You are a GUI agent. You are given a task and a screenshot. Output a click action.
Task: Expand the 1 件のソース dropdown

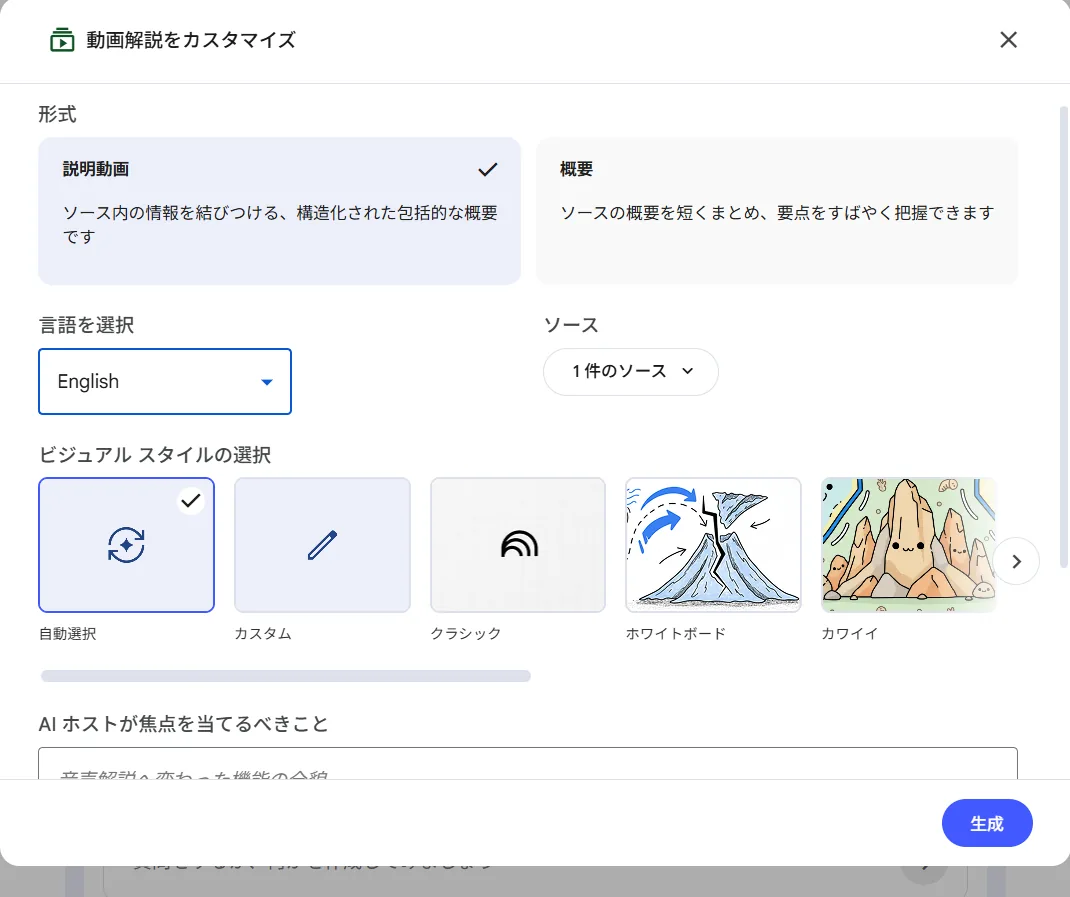631,371
